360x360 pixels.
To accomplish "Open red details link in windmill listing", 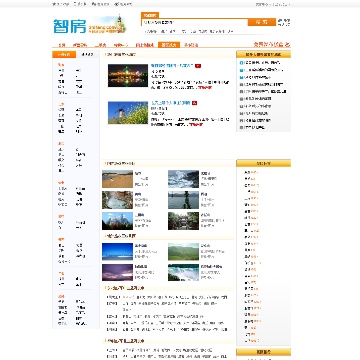I will pyautogui.click(x=196, y=125).
